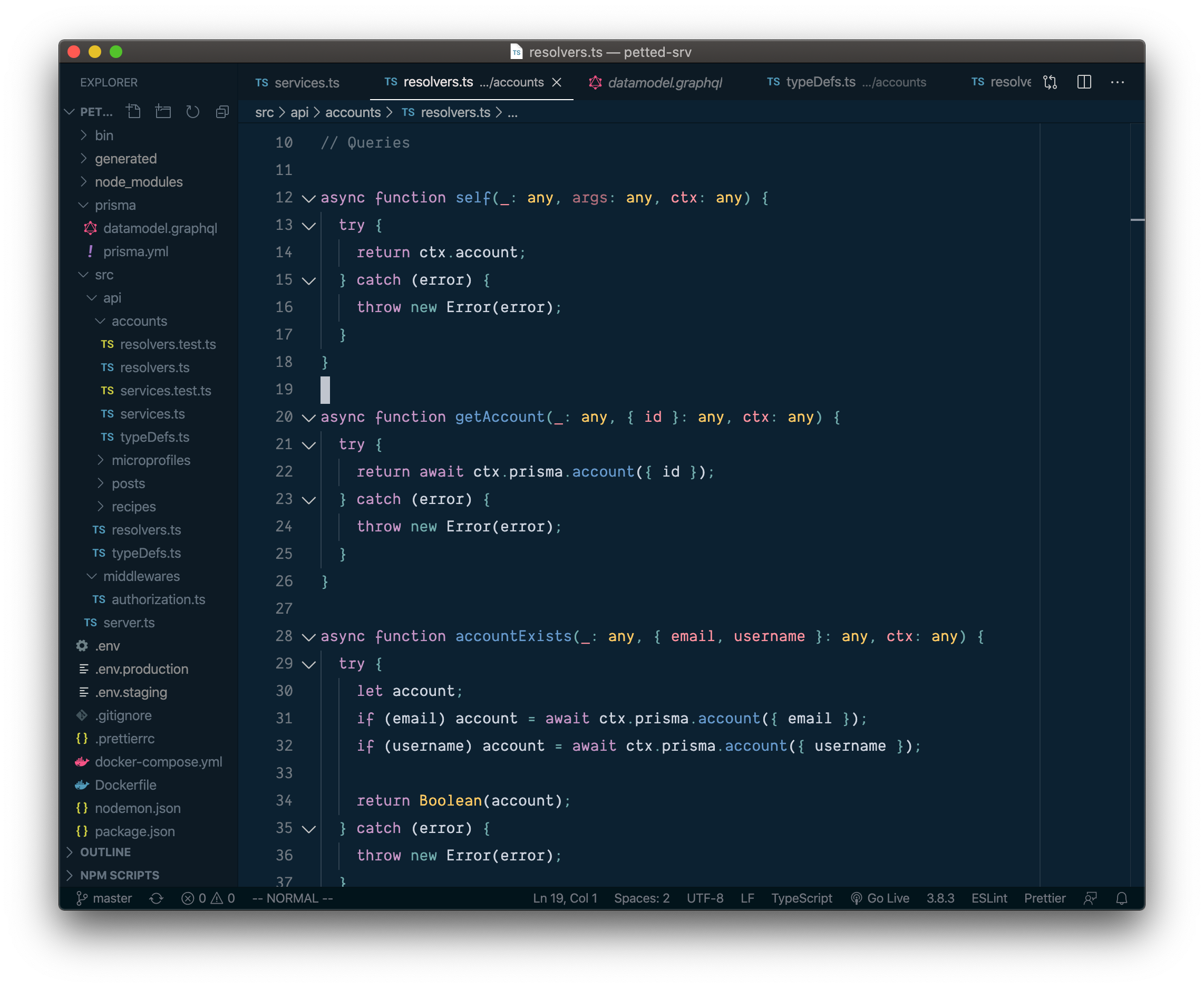Click the sync changes icon in status bar

coord(157,898)
